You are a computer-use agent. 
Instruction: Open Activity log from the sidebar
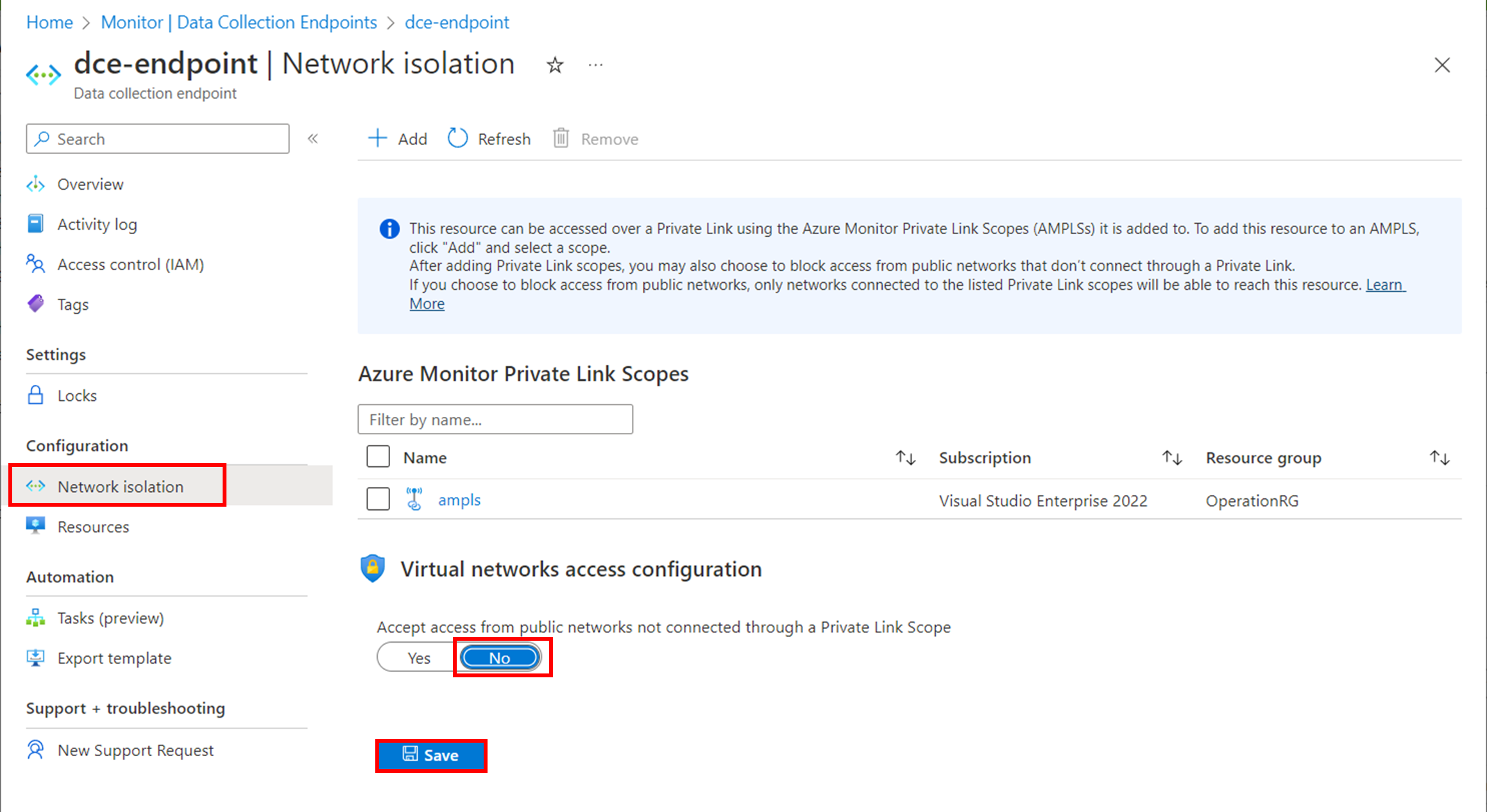pyautogui.click(x=97, y=224)
